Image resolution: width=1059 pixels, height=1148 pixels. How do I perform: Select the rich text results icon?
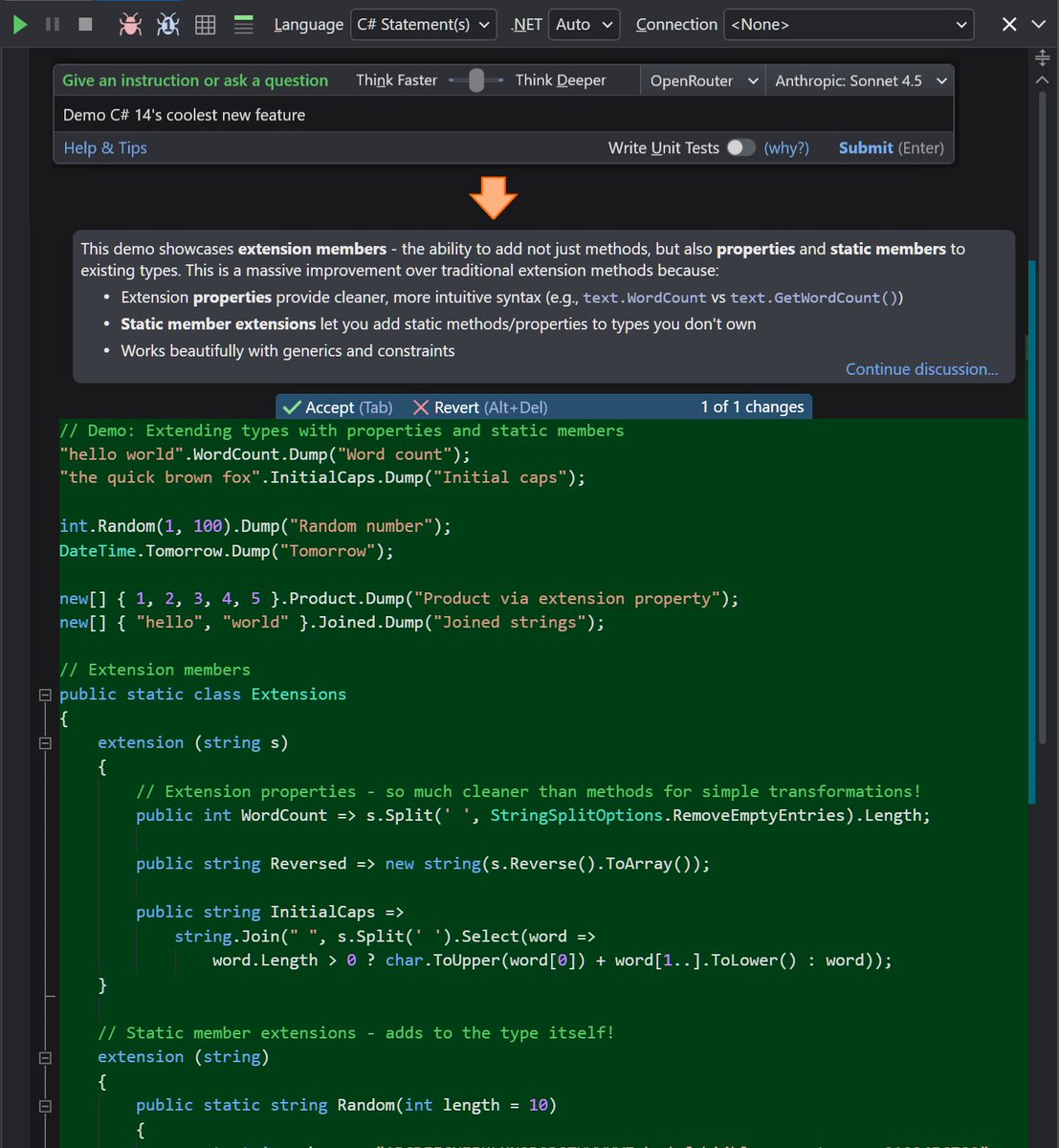[243, 24]
